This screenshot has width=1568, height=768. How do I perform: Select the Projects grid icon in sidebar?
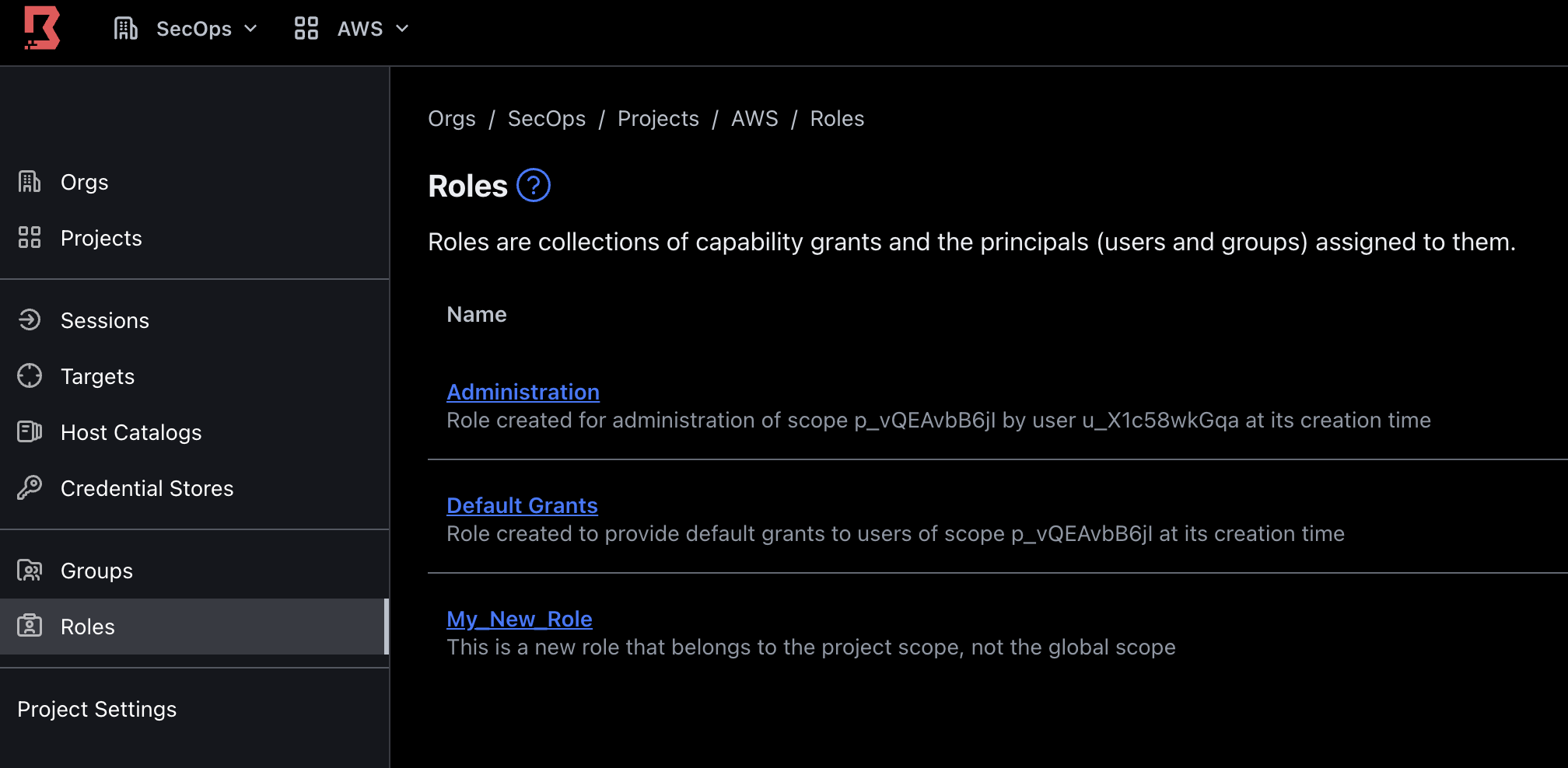29,237
